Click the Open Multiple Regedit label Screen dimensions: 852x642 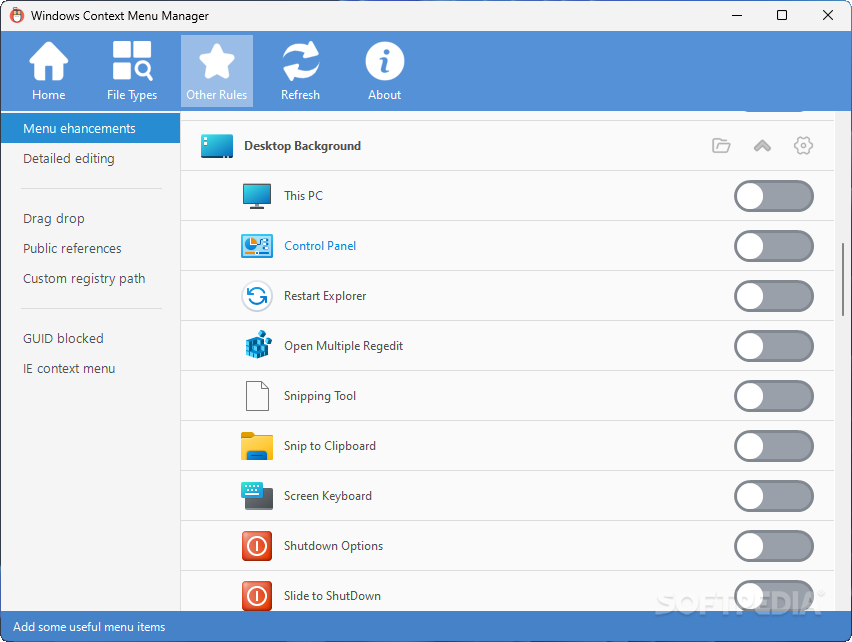coord(343,346)
